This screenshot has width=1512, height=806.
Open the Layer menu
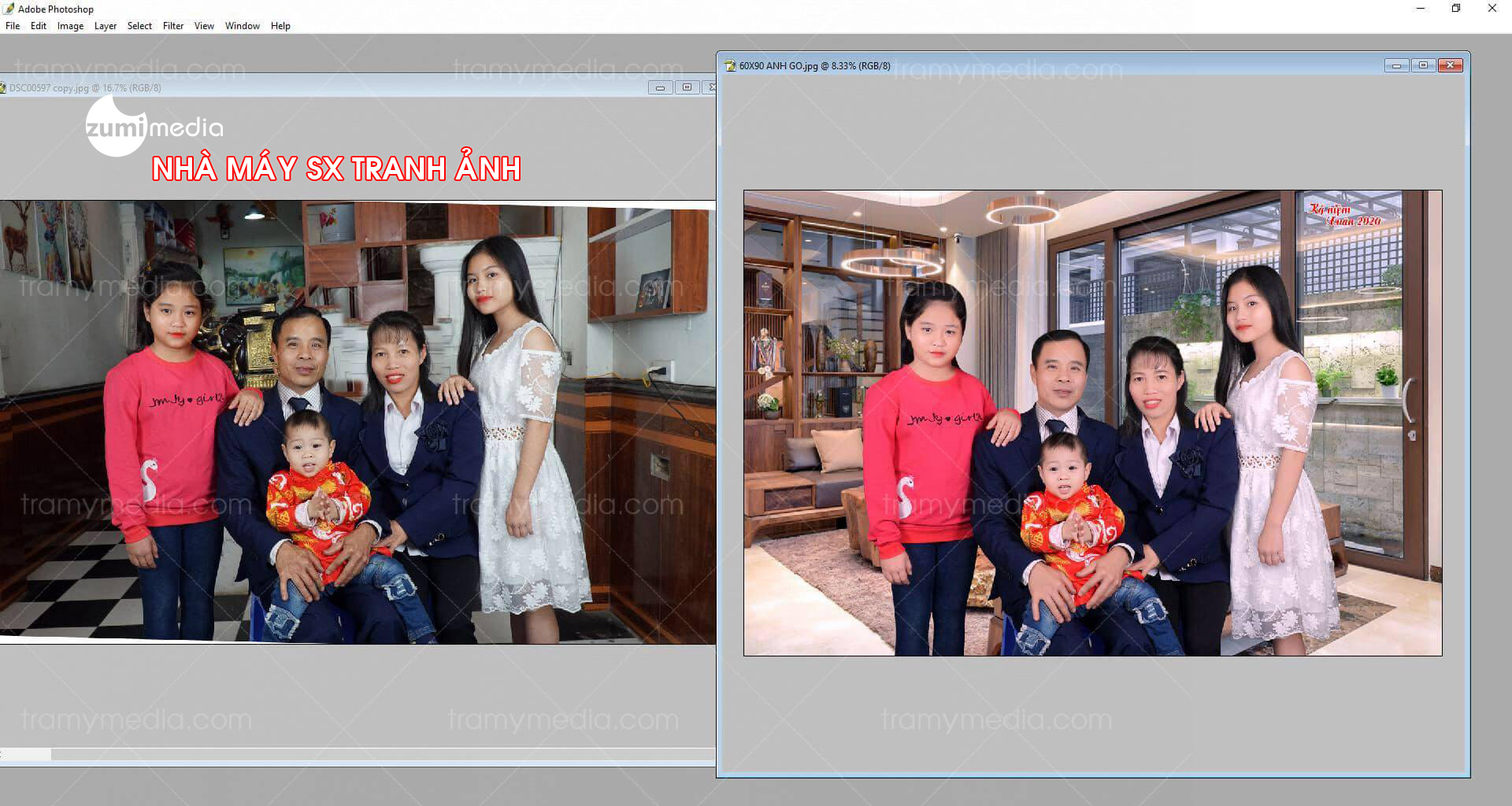tap(106, 26)
